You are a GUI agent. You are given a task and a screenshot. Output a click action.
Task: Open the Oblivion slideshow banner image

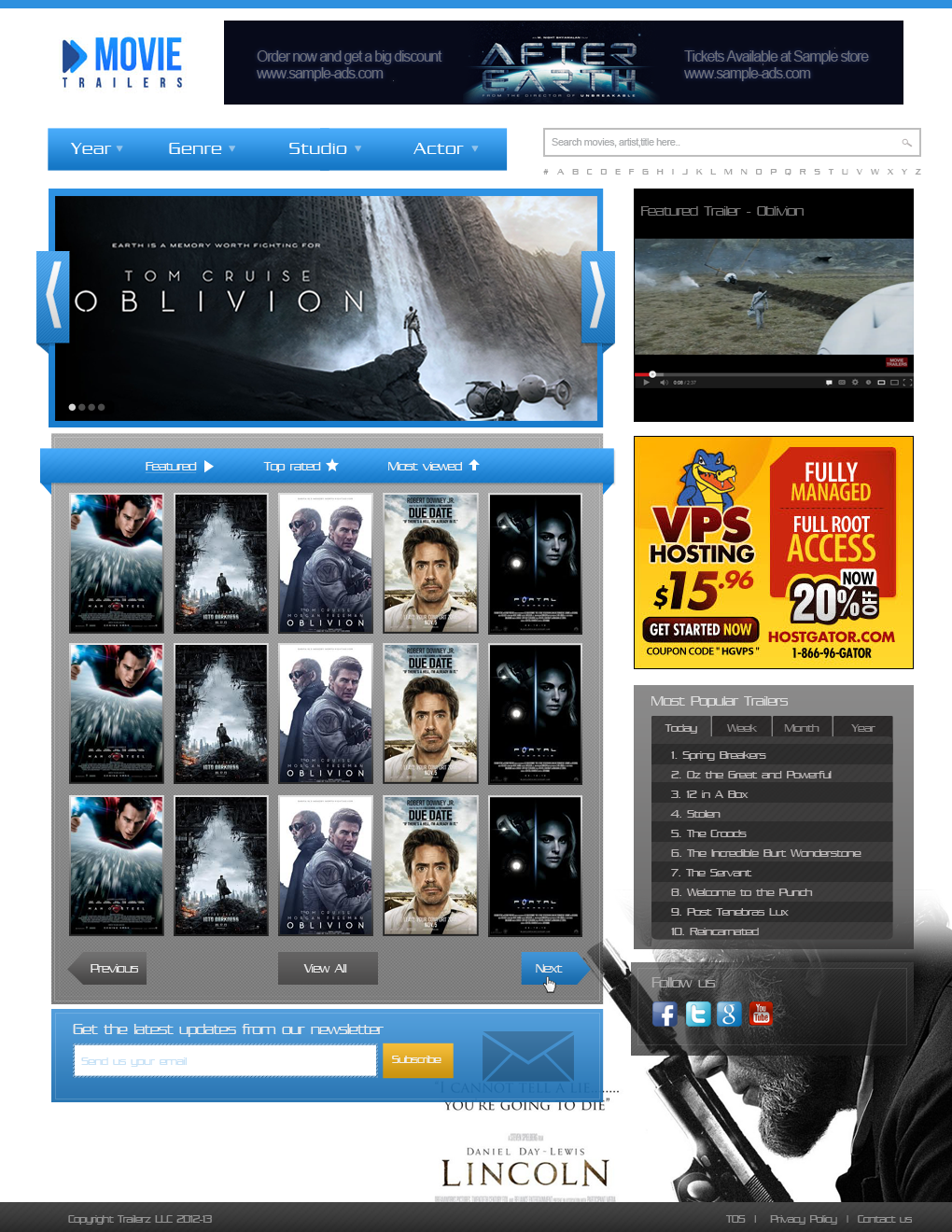[x=326, y=308]
